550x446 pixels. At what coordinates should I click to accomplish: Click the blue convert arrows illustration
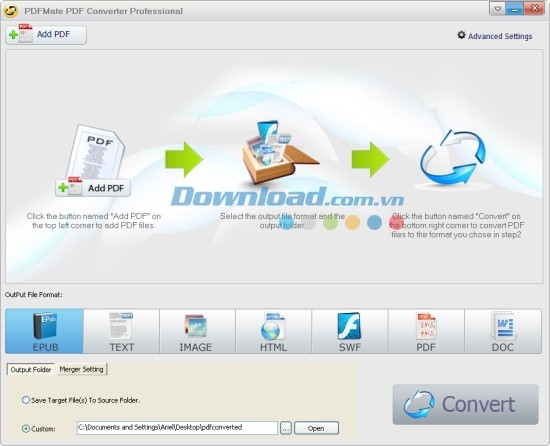point(452,157)
